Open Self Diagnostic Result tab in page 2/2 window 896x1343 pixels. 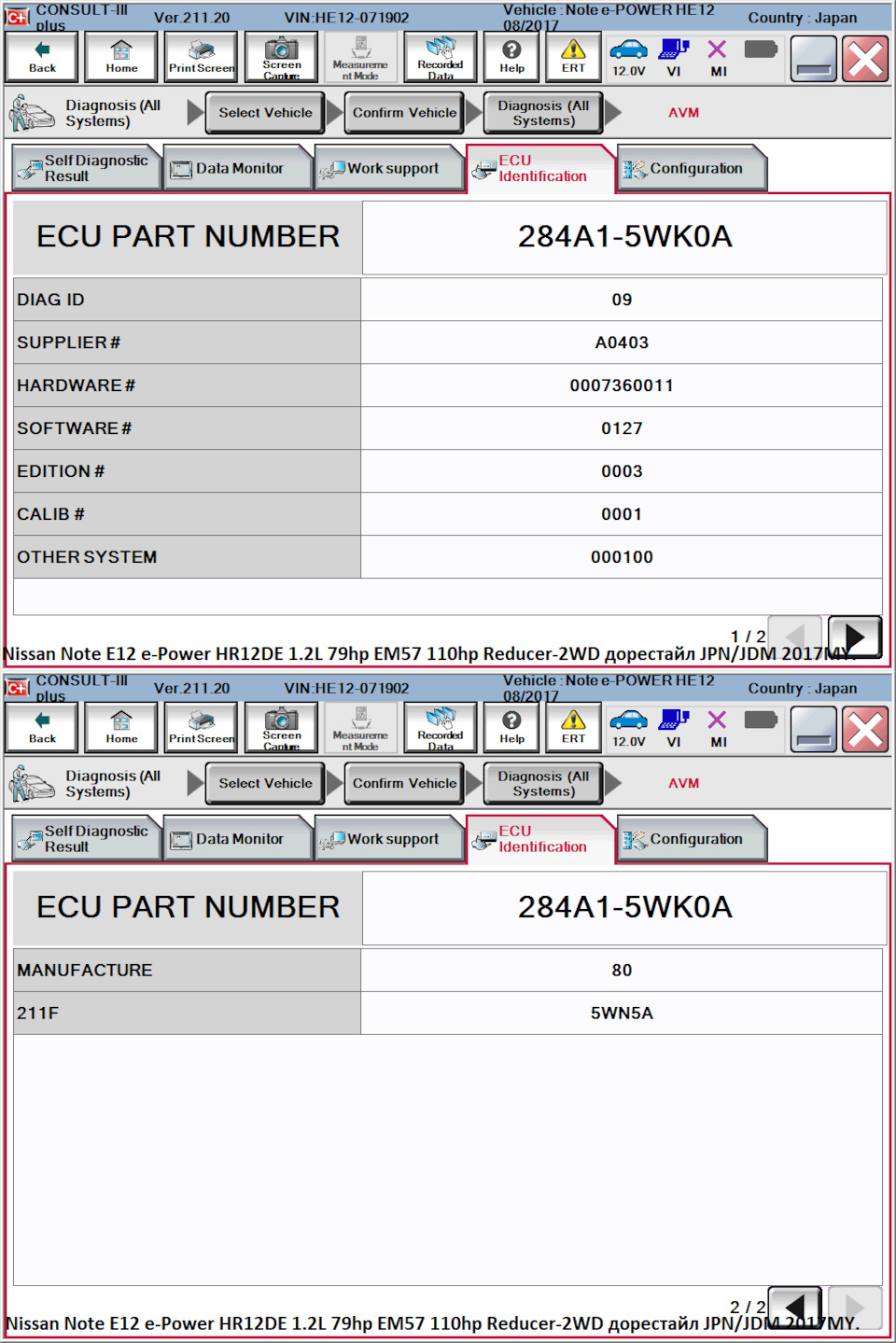click(x=88, y=839)
